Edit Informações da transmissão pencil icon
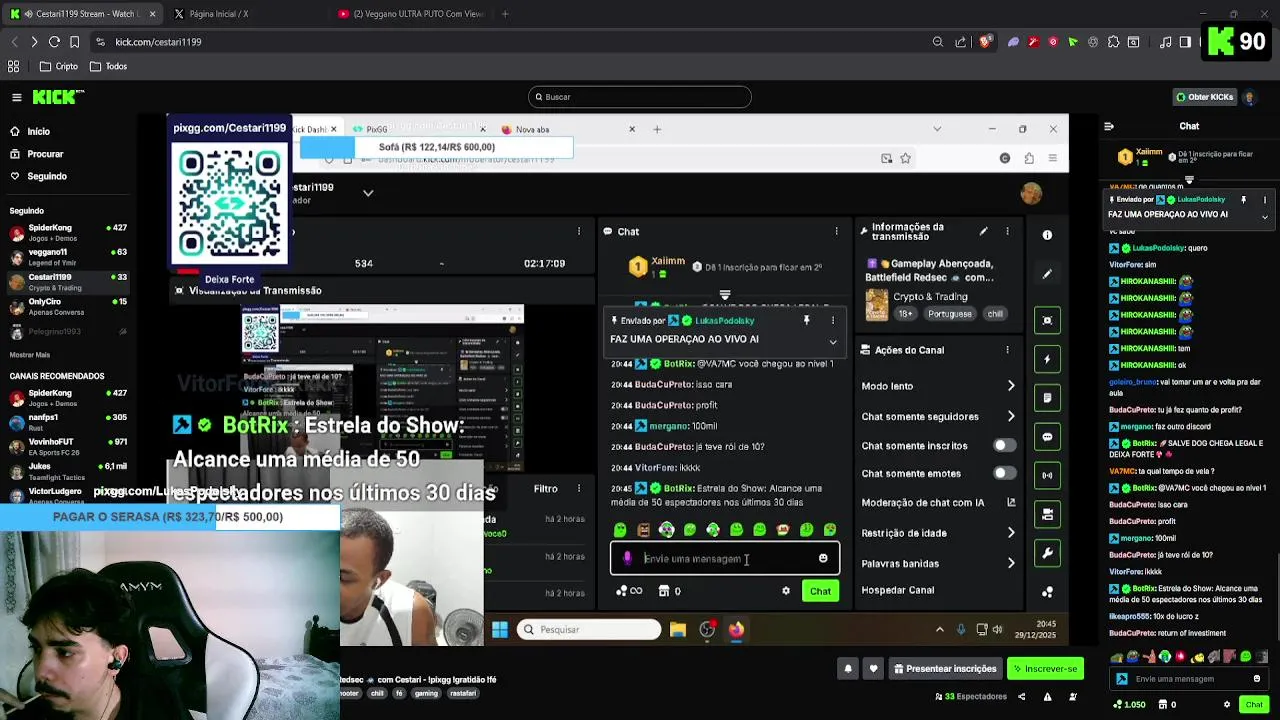The image size is (1280, 720). coord(984,231)
